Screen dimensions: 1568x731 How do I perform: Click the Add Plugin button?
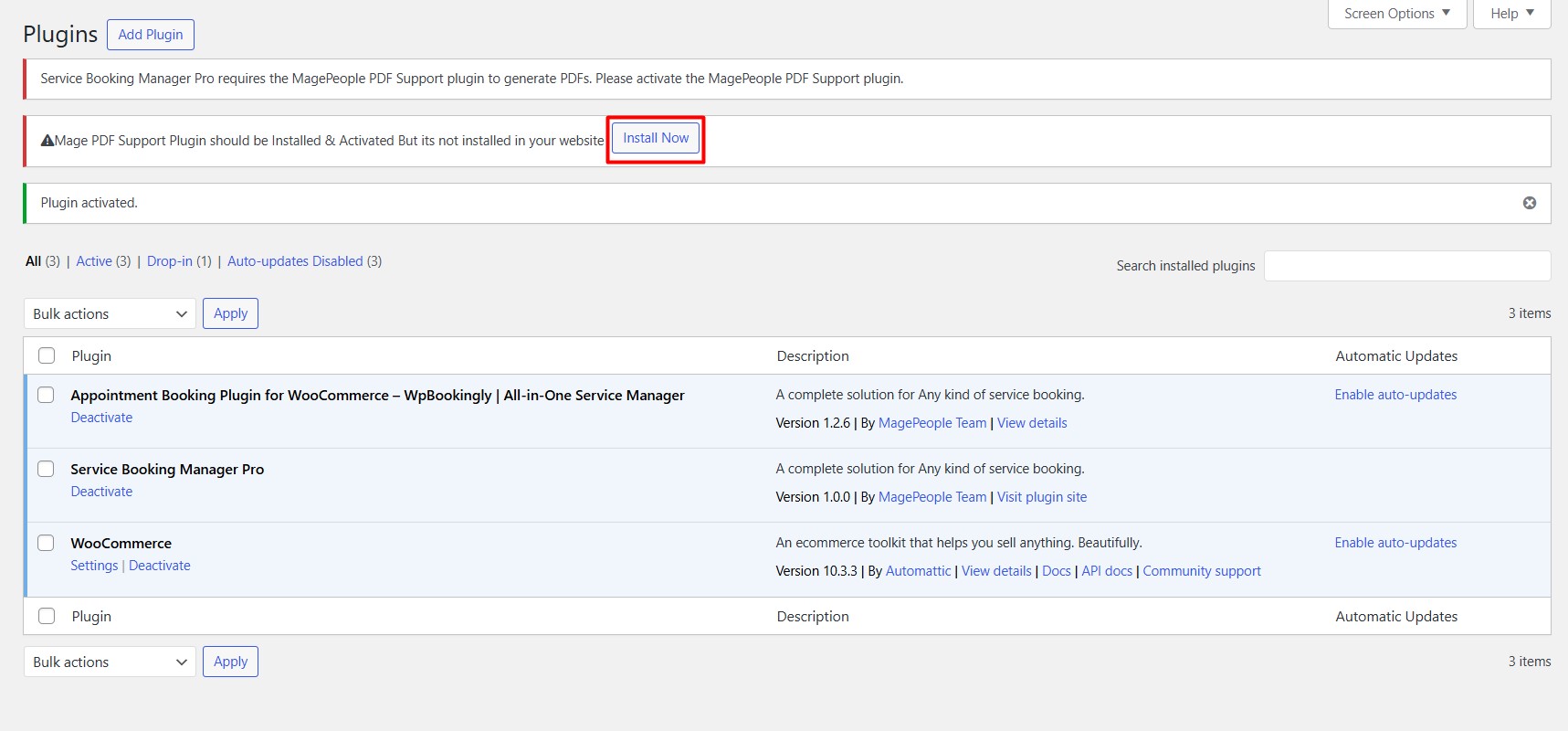point(151,35)
